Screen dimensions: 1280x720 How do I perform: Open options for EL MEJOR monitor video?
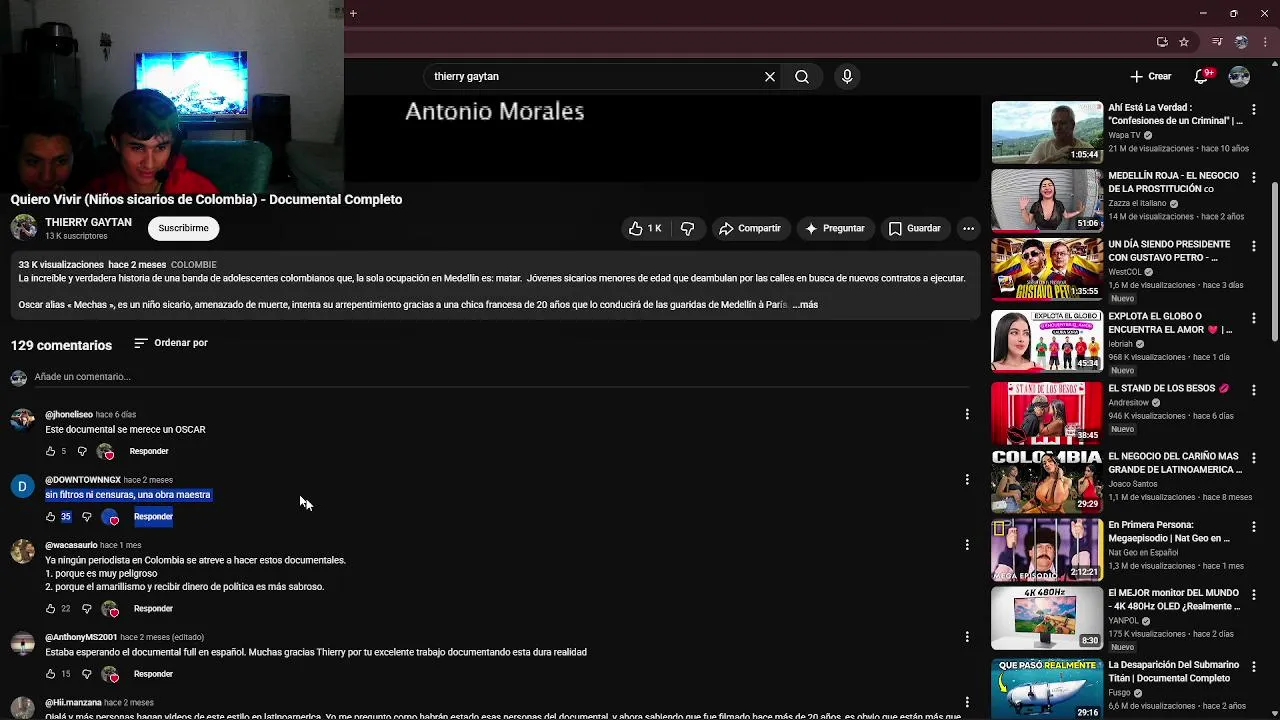point(1254,594)
